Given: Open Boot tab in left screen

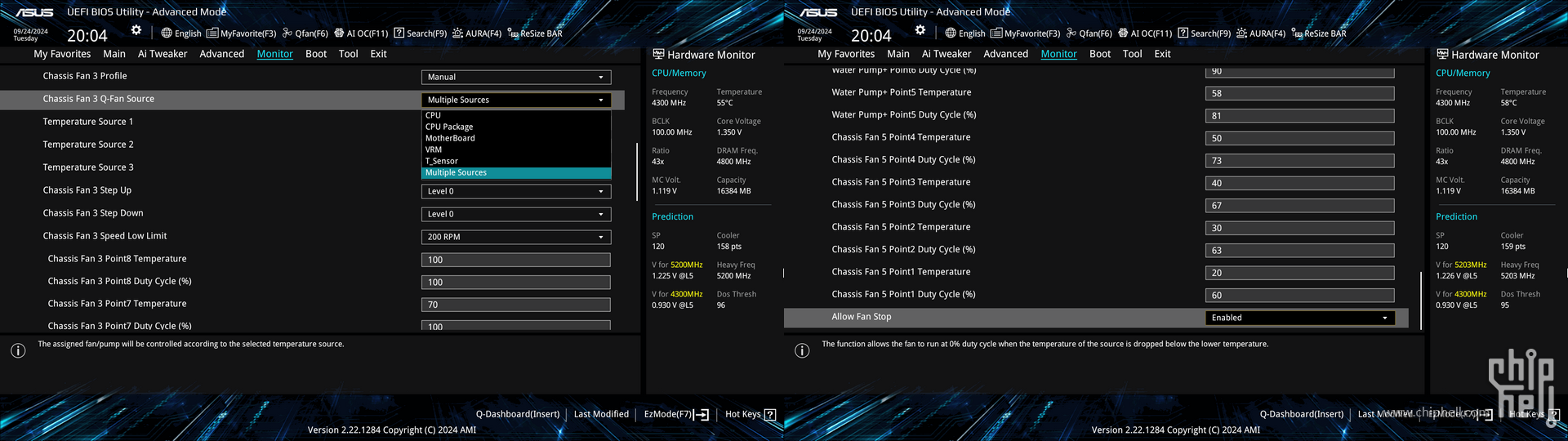Looking at the screenshot, I should 316,54.
